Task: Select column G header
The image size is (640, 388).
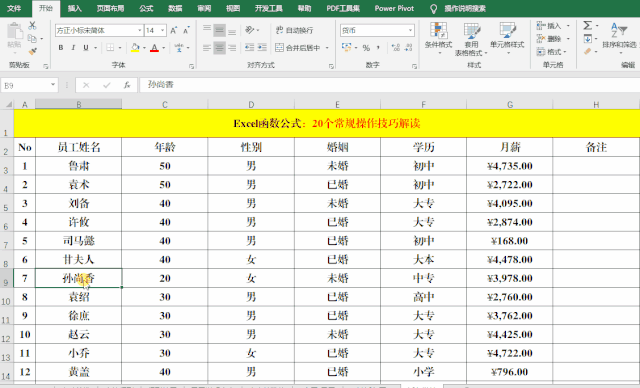Action: (x=510, y=104)
